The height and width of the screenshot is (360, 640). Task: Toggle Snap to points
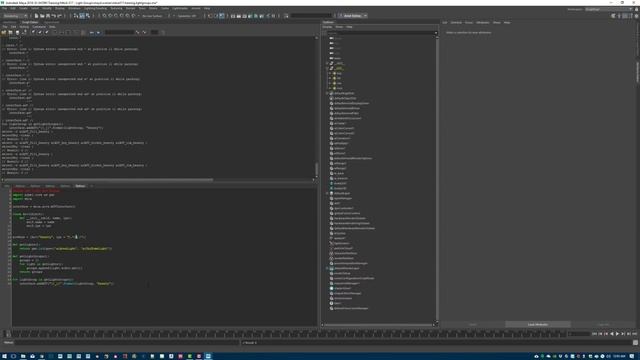[x=116, y=16]
